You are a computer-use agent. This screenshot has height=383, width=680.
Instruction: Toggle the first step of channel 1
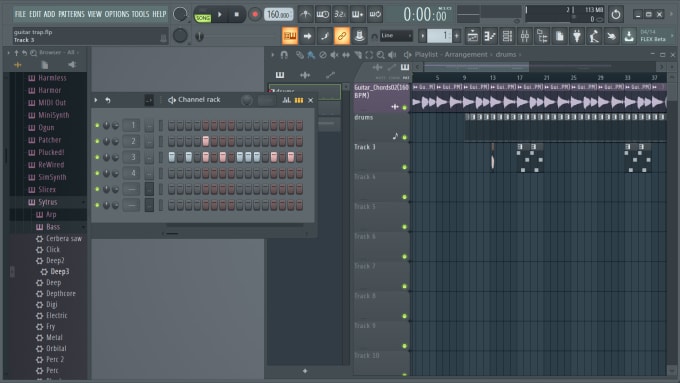pos(172,125)
